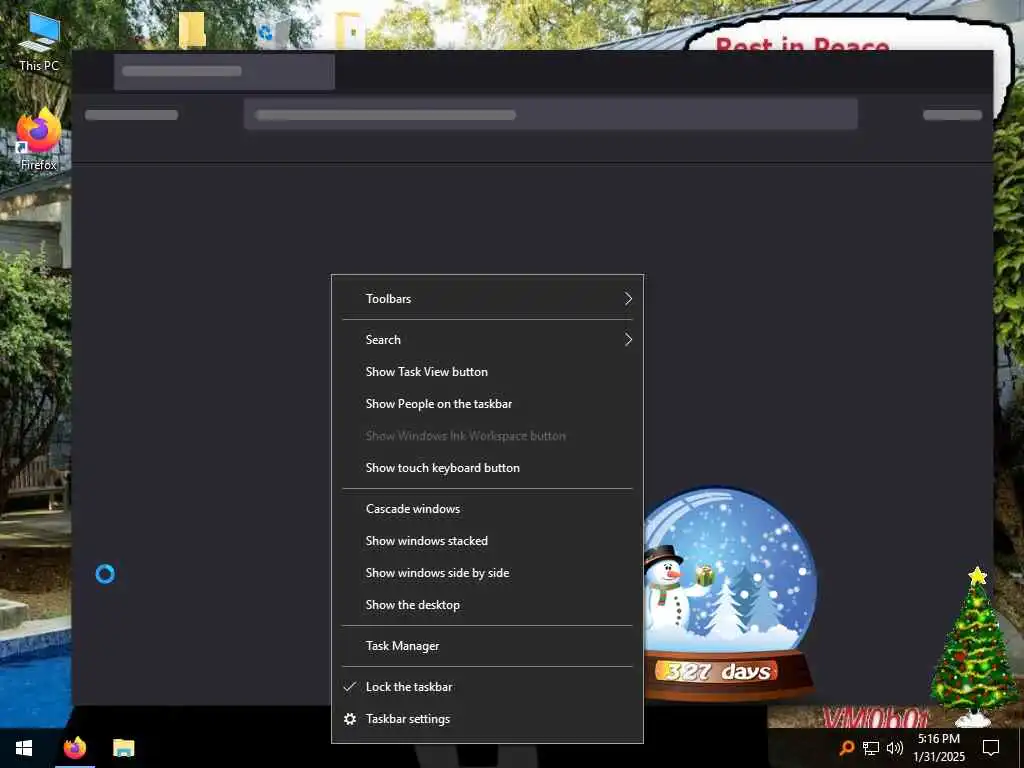
Task: Open File Explorer from the taskbar
Action: click(123, 748)
